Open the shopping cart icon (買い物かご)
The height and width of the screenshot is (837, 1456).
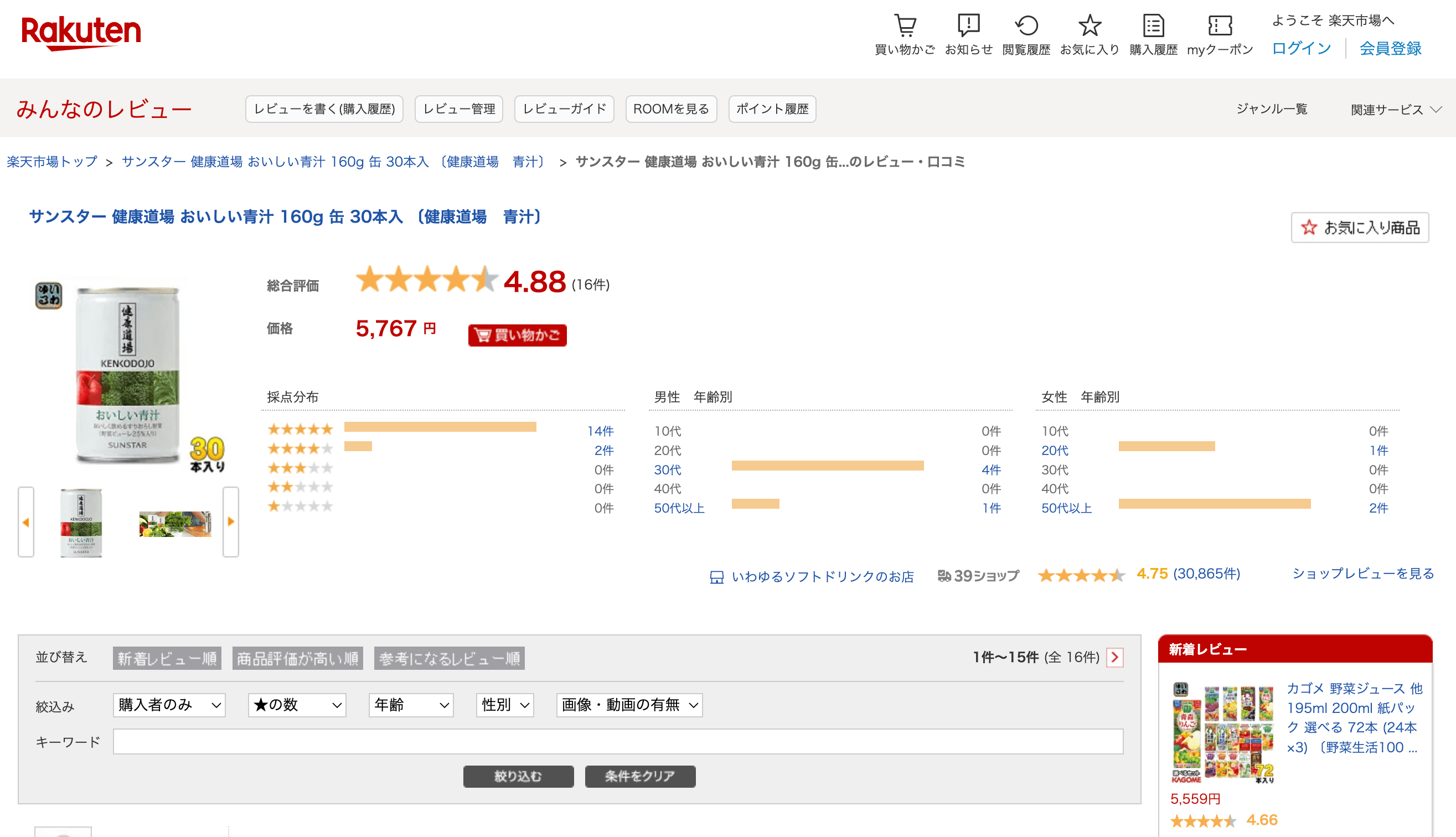click(x=905, y=26)
